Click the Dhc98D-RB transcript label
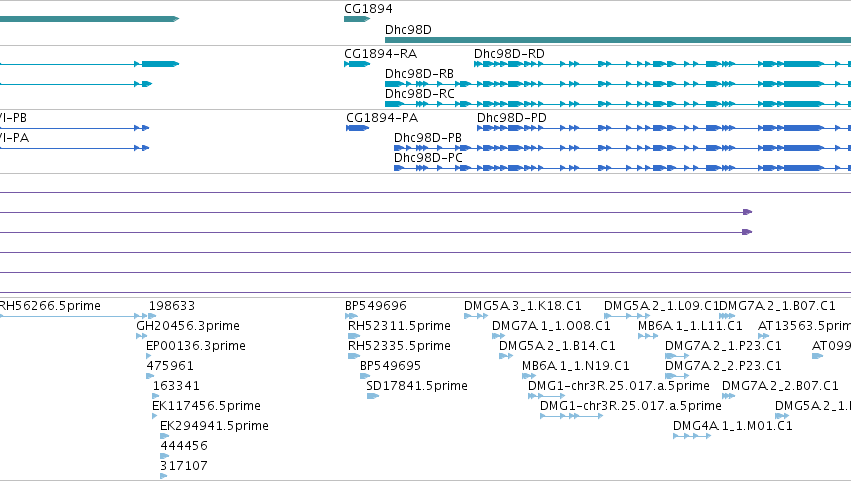Viewport: 851px width, 481px height. (x=419, y=74)
